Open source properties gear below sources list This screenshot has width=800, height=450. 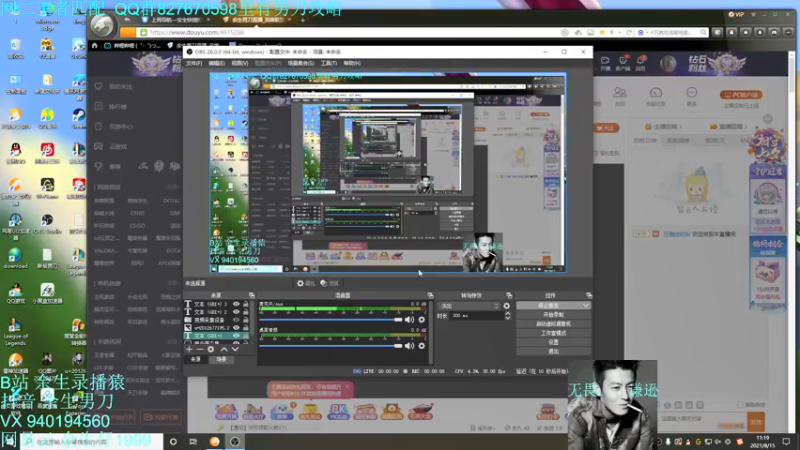point(211,349)
